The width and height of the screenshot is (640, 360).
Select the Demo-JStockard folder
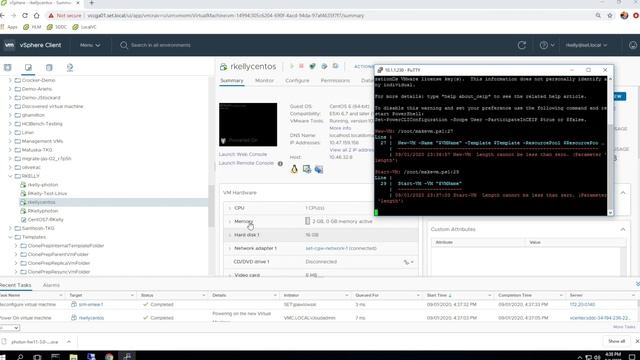click(41, 98)
